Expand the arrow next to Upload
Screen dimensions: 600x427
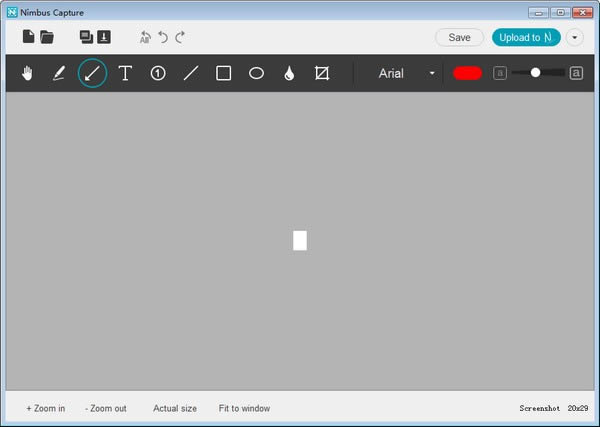575,37
